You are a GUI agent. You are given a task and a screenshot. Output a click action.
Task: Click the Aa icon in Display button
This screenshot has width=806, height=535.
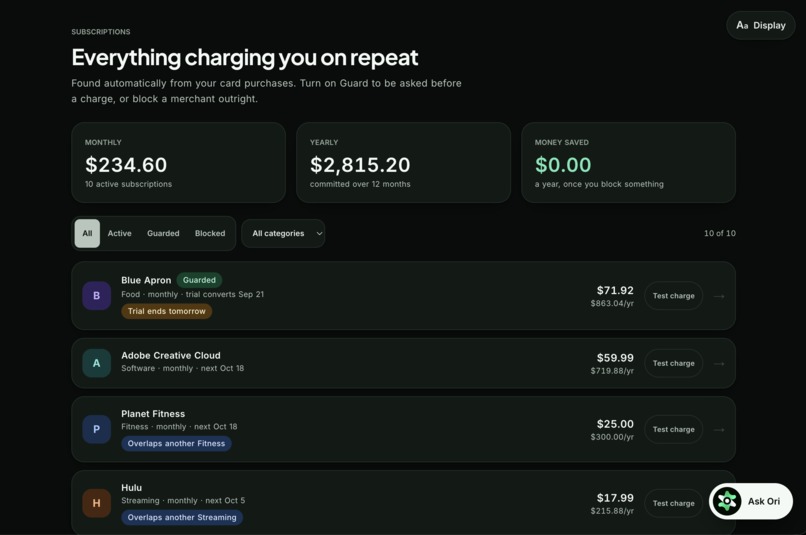742,25
